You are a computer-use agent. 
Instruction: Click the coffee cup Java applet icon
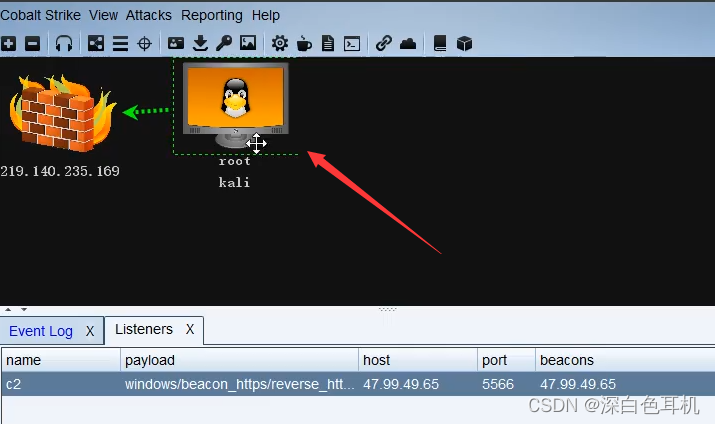click(304, 44)
